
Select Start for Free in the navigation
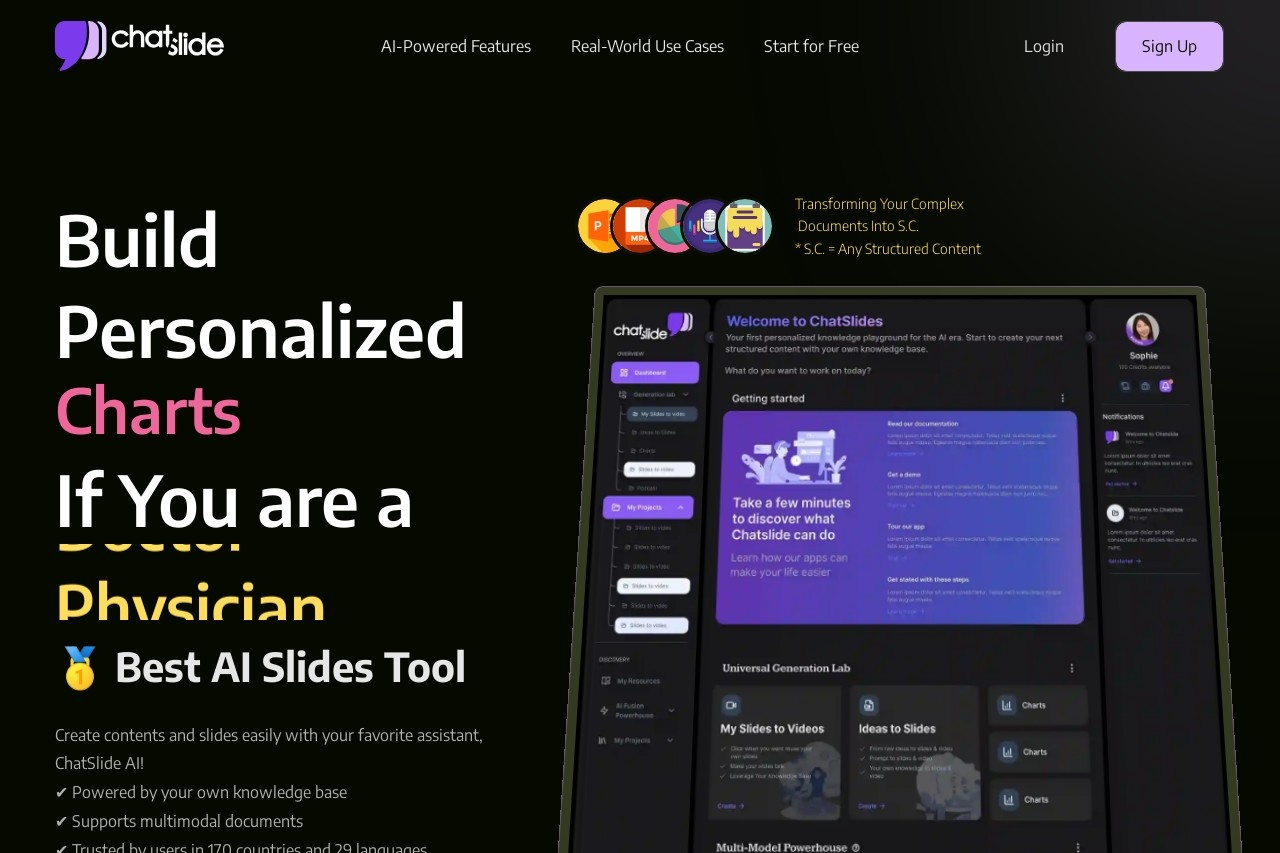click(811, 46)
